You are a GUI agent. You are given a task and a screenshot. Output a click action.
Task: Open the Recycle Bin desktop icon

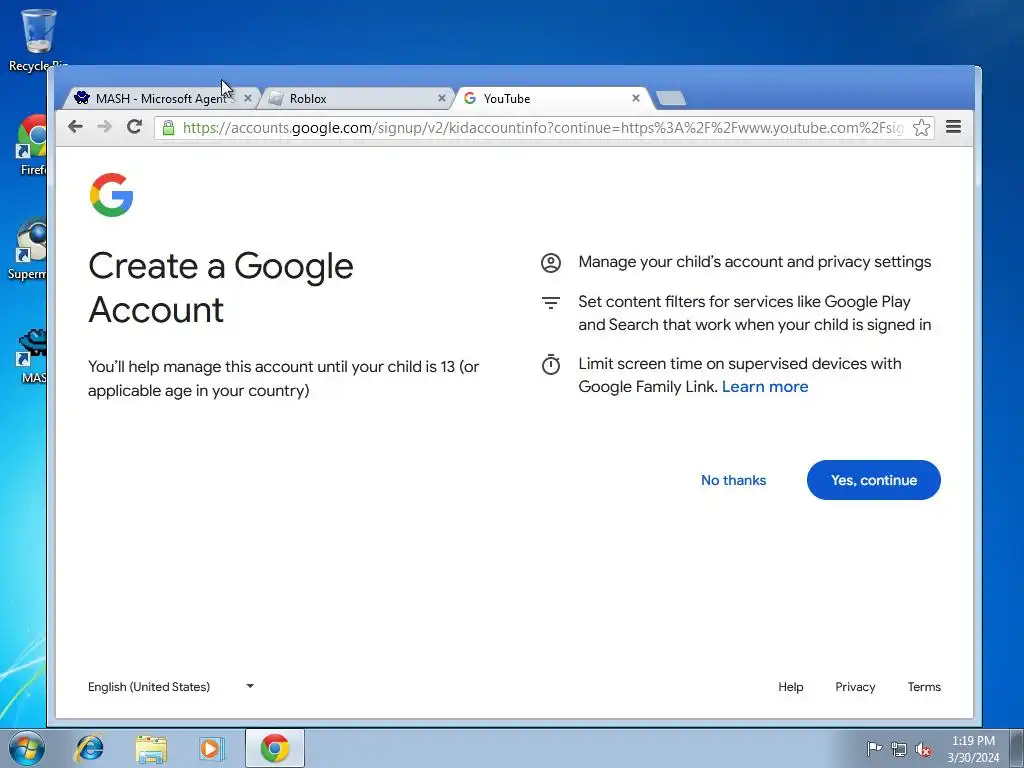[39, 39]
